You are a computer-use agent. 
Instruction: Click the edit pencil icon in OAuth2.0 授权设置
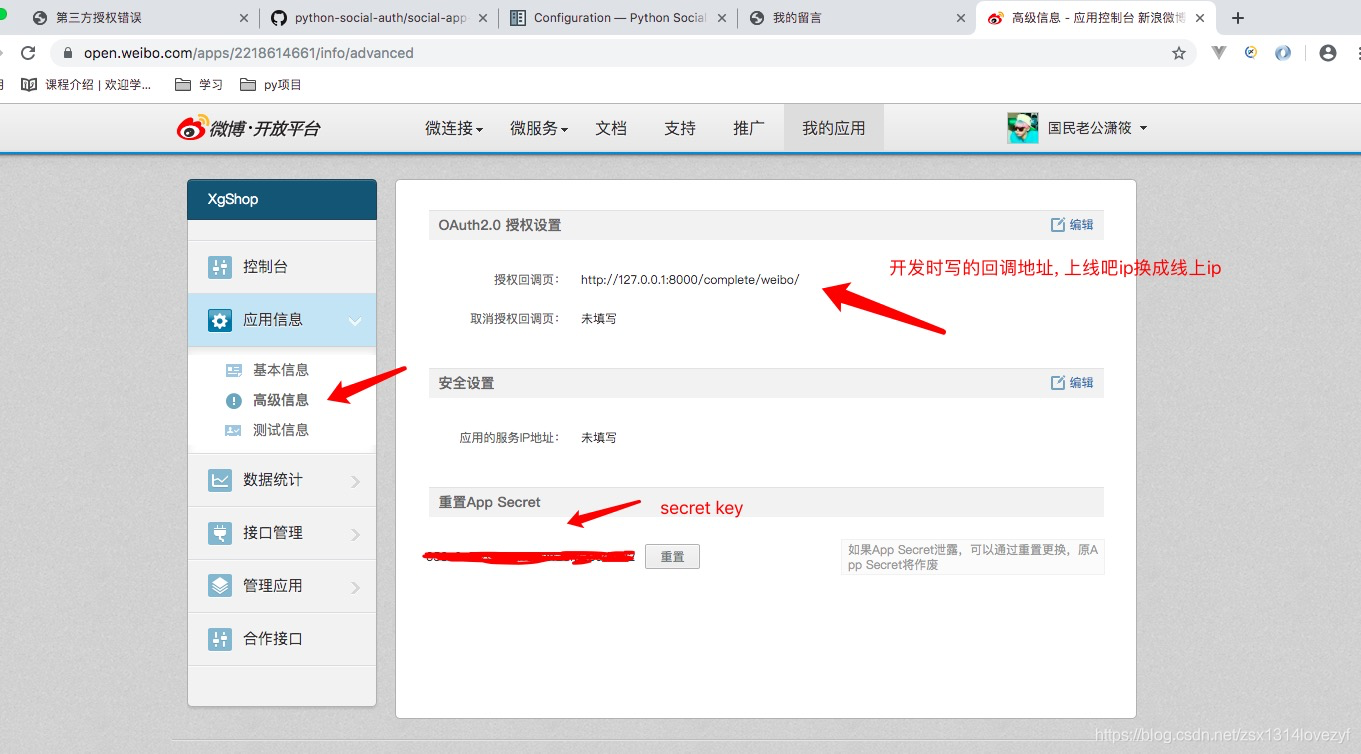pyautogui.click(x=1058, y=225)
